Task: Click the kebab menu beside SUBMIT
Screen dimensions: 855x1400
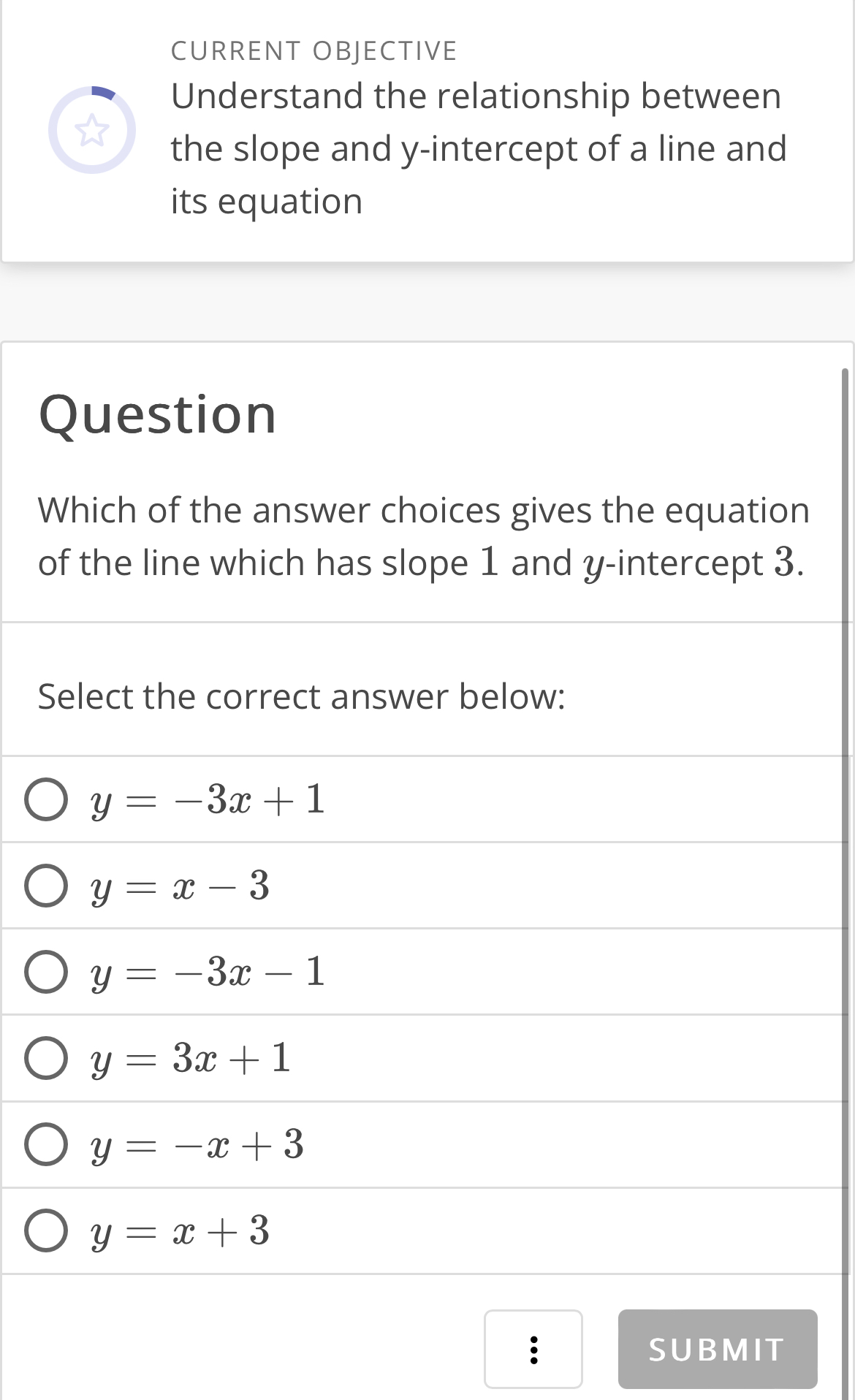Action: tap(533, 1349)
